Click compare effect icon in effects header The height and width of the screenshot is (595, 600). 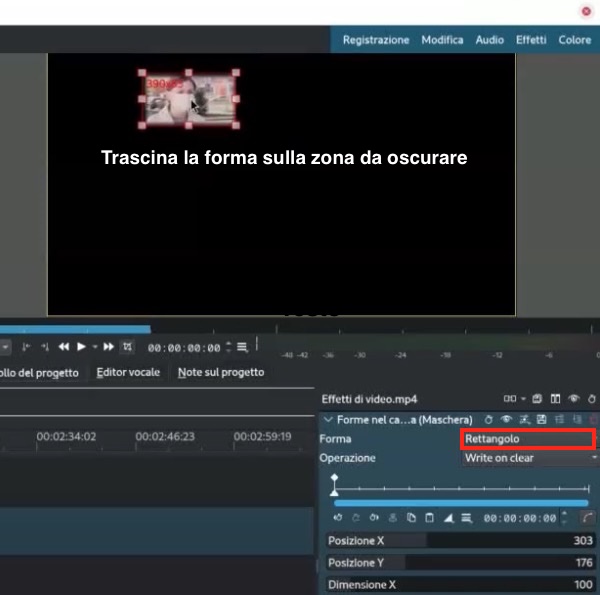pos(510,399)
